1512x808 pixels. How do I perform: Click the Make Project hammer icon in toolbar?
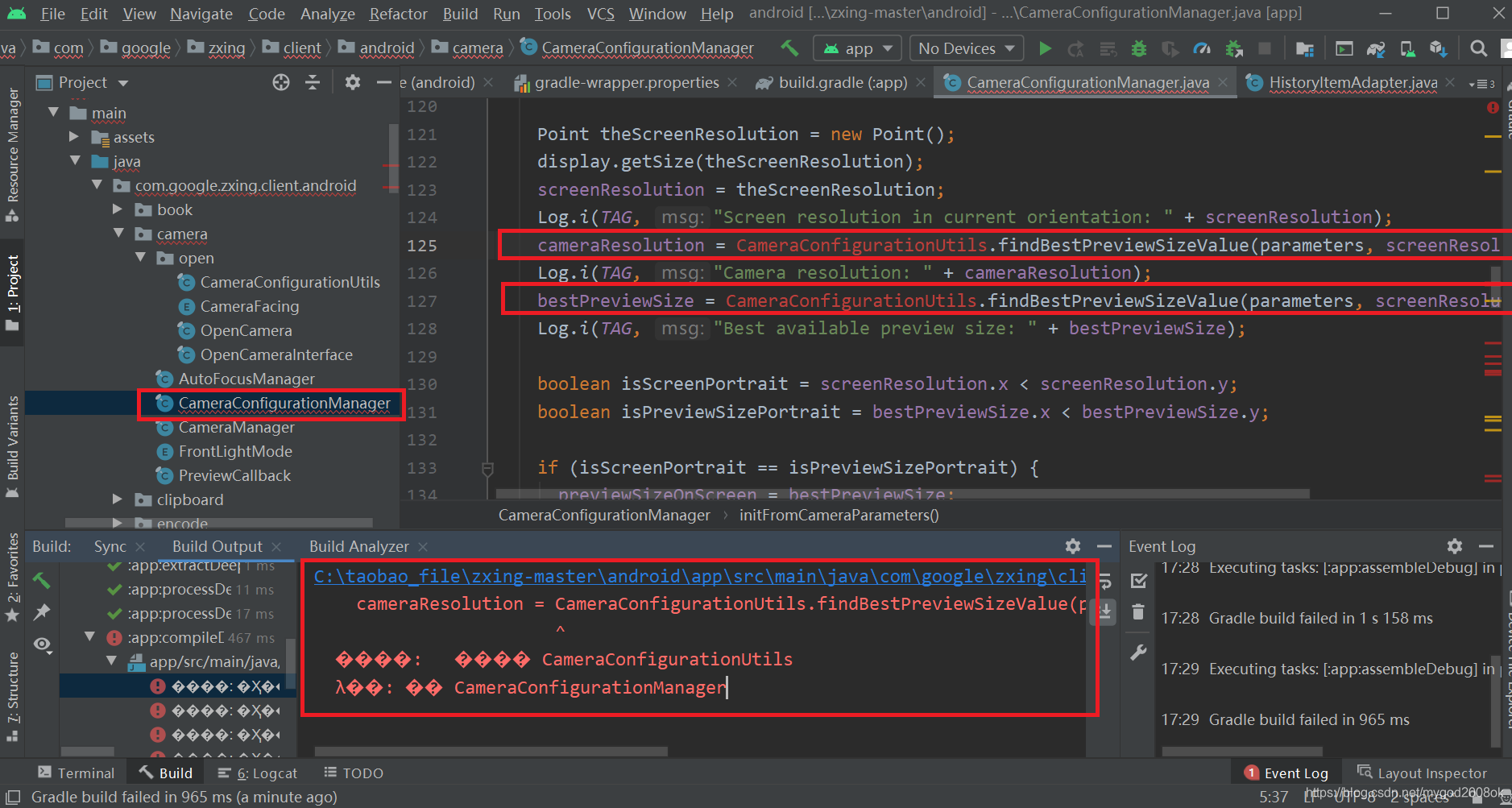coord(789,48)
